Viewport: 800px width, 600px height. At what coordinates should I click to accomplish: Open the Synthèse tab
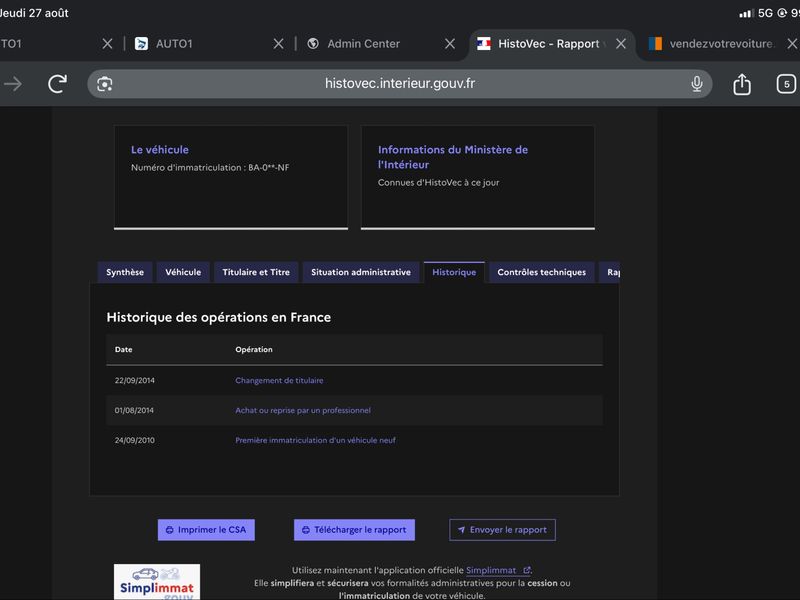click(x=125, y=272)
